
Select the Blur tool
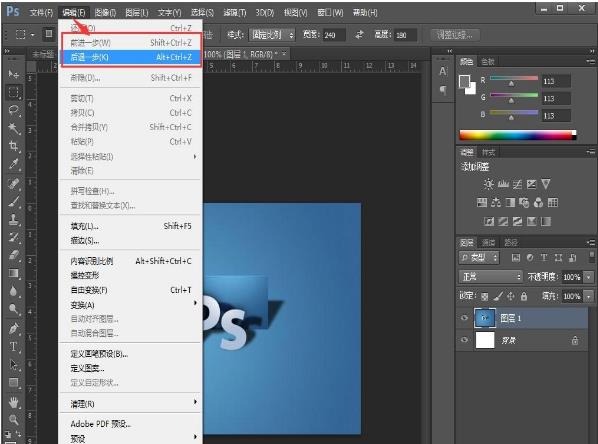click(x=14, y=291)
